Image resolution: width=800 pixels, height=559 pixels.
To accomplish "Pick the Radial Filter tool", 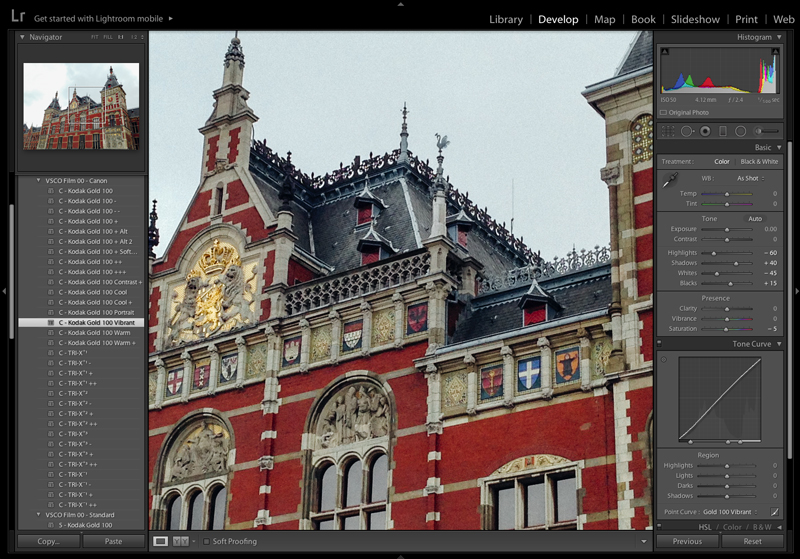I will click(741, 131).
